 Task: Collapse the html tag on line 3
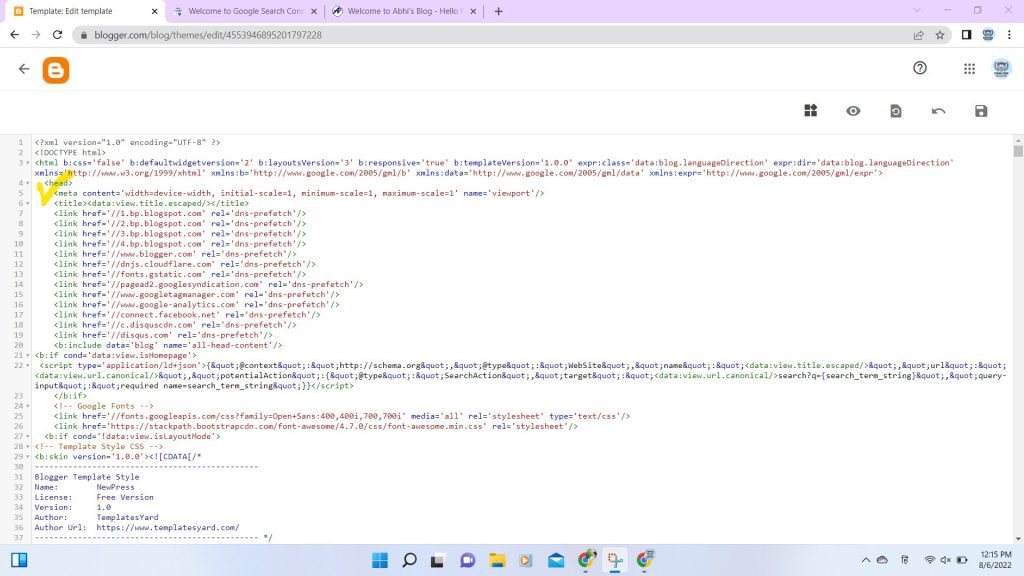click(x=27, y=163)
